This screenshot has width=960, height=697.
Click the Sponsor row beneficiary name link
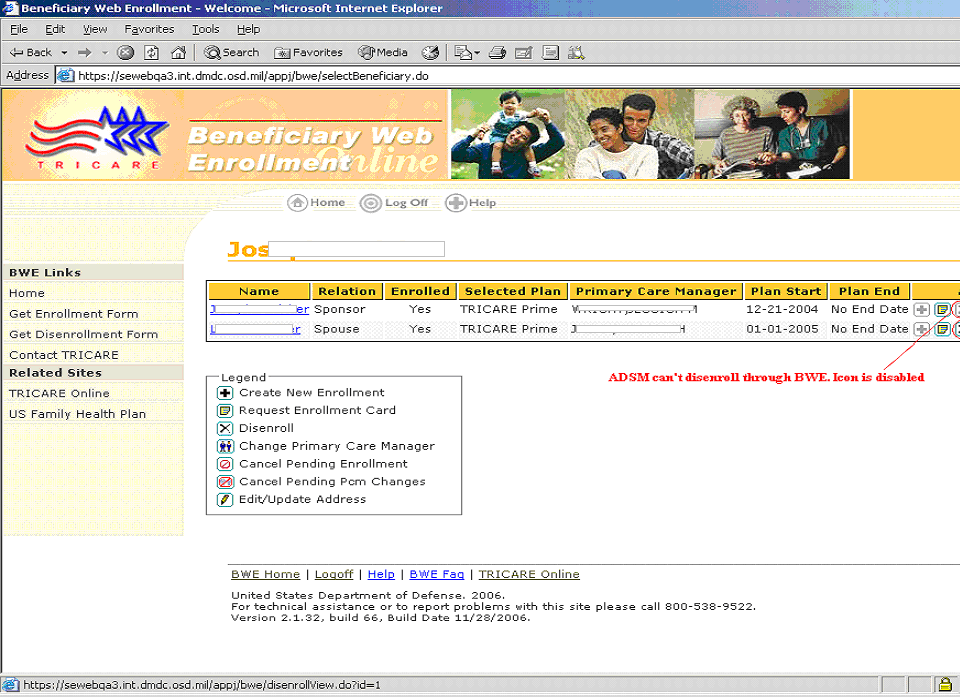(259, 309)
